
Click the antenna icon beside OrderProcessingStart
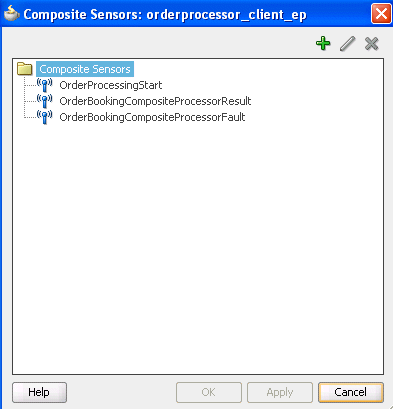44,85
